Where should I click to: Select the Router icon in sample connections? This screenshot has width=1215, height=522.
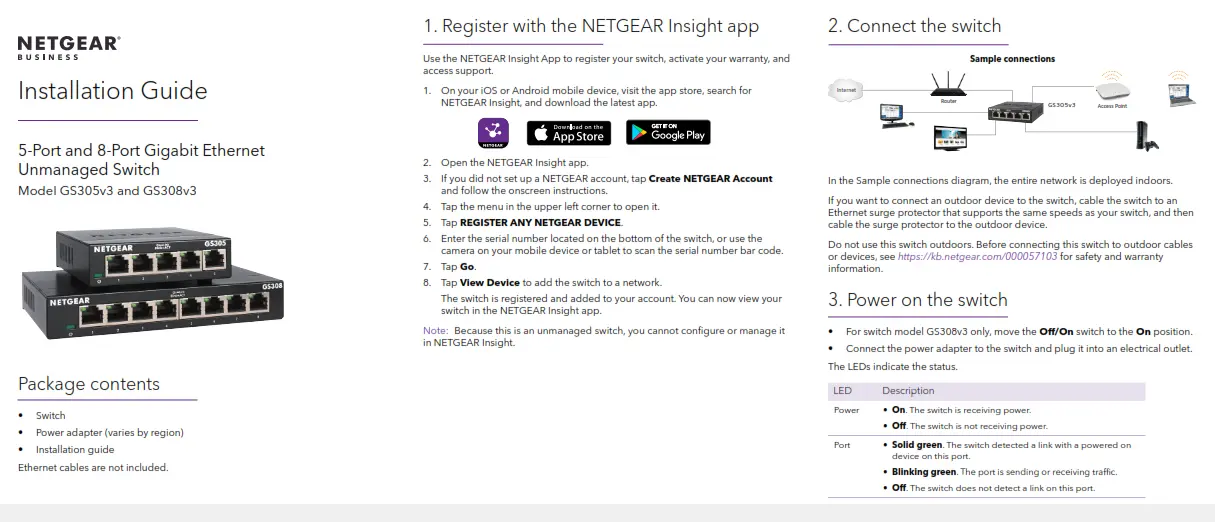click(948, 87)
